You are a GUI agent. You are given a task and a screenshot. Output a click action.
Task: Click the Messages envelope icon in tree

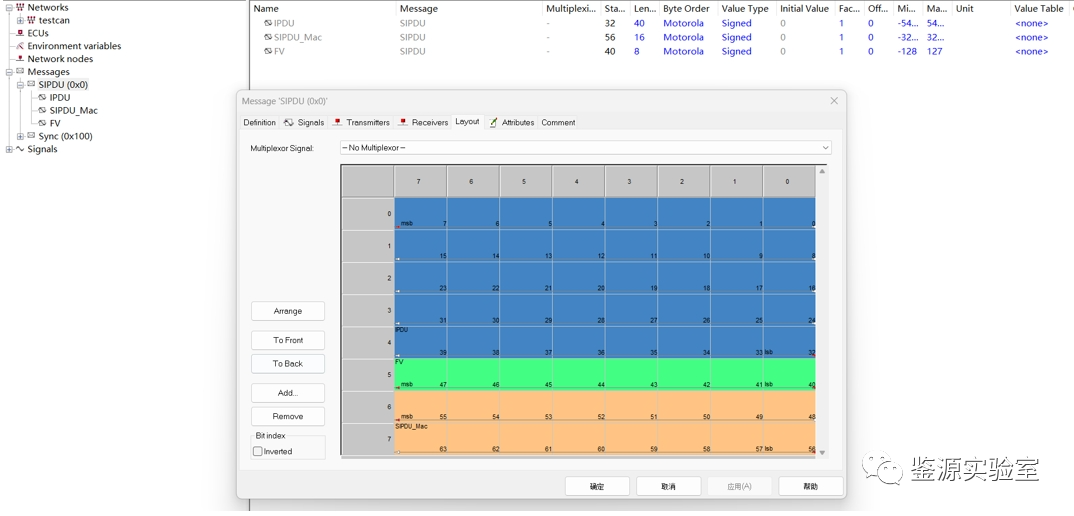point(20,72)
